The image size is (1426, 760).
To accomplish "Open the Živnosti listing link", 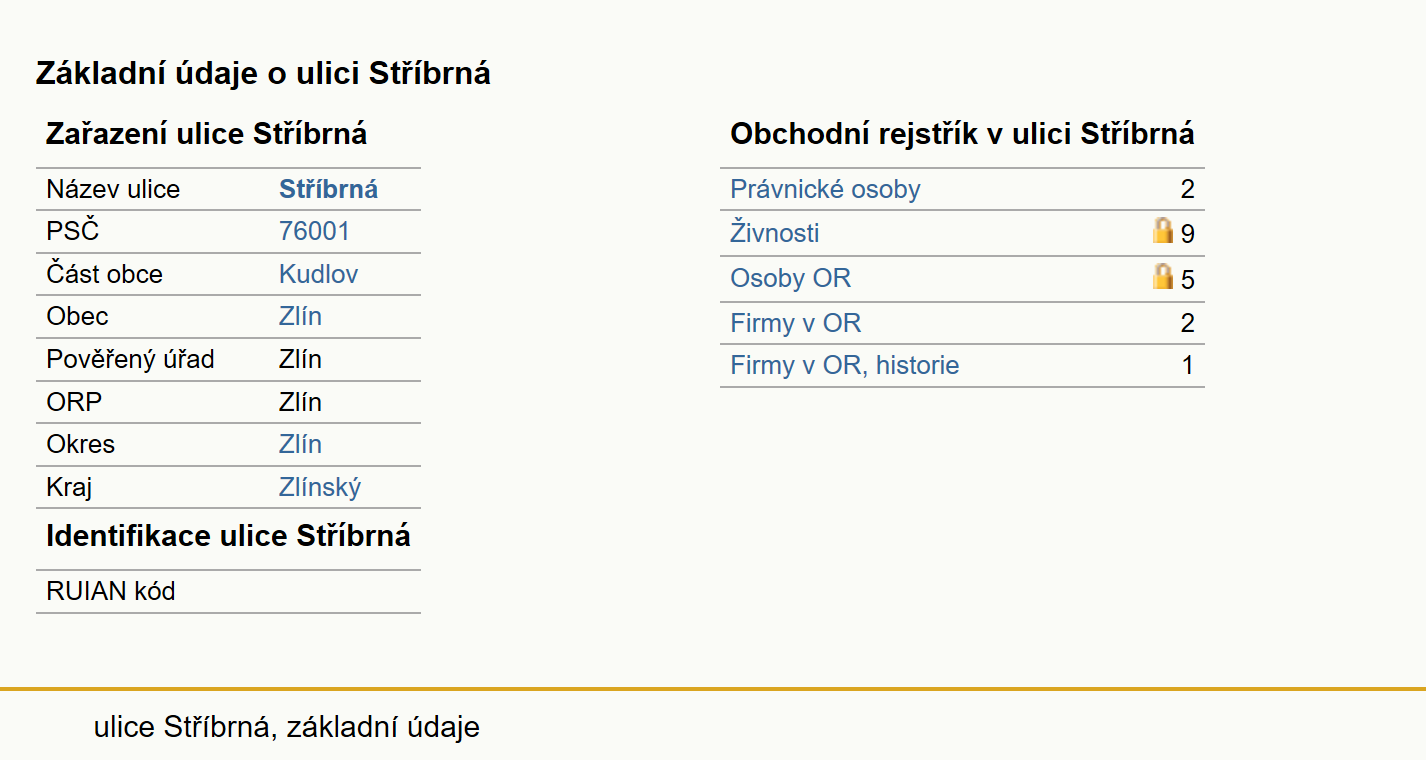I will (775, 233).
